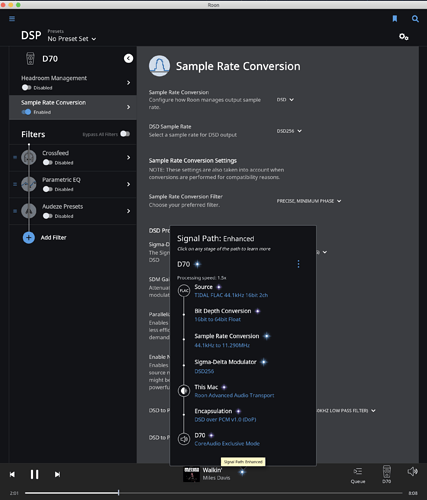Open the Precise, Minimum Phase filter dropdown
The image size is (427, 500).
click(x=309, y=201)
